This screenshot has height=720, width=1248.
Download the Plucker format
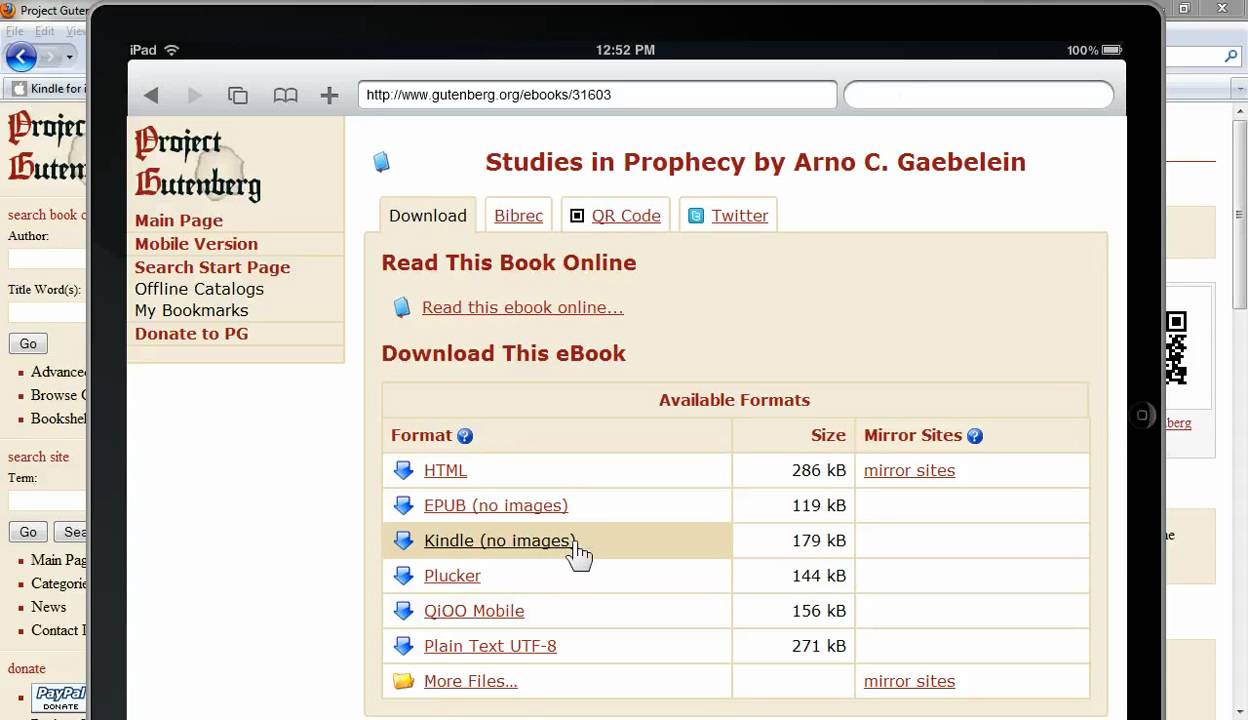pos(452,575)
